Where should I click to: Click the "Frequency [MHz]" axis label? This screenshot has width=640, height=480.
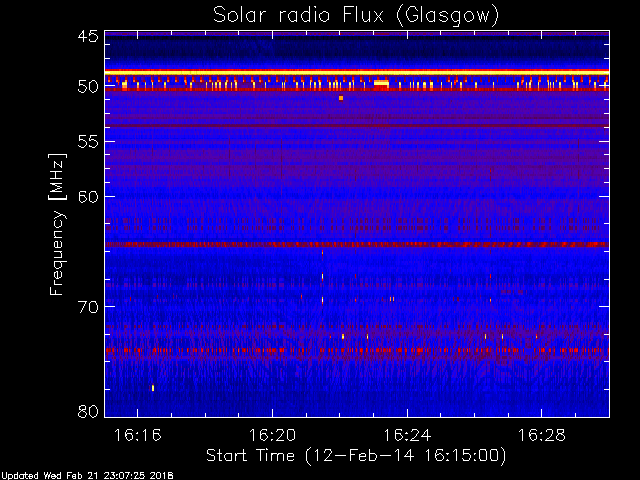(x=57, y=224)
